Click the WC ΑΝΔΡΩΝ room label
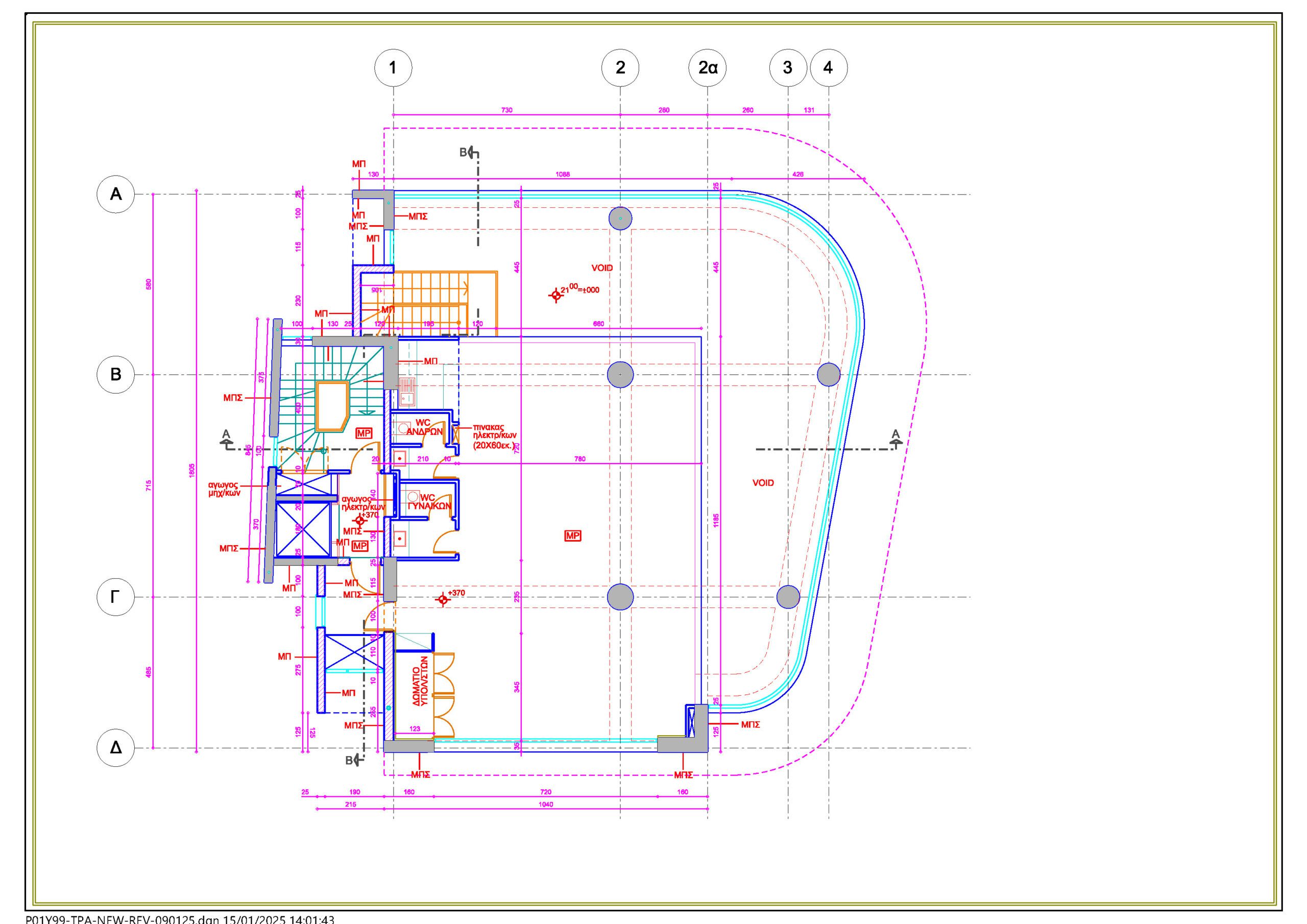This screenshot has height=924, width=1307. click(x=424, y=427)
